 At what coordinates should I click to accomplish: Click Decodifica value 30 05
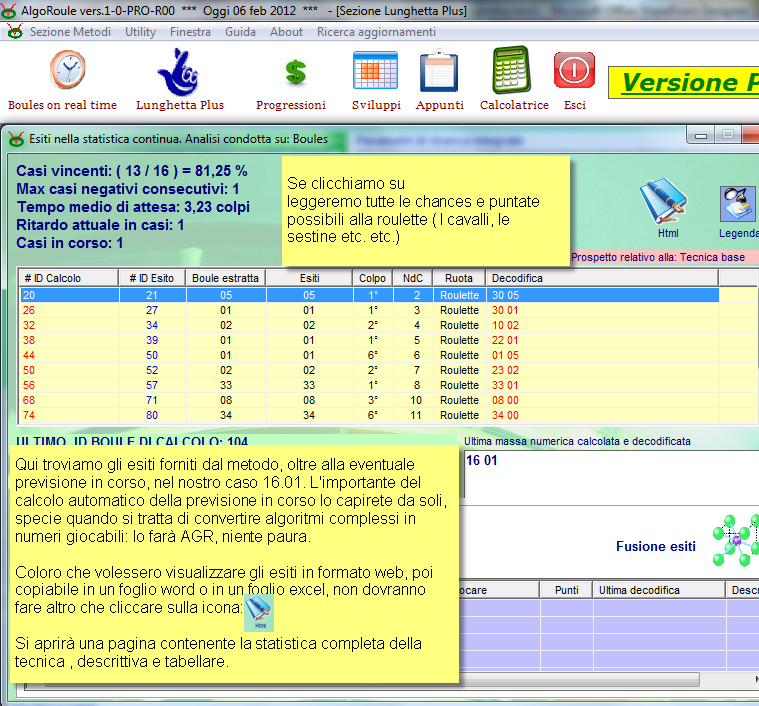[x=505, y=295]
